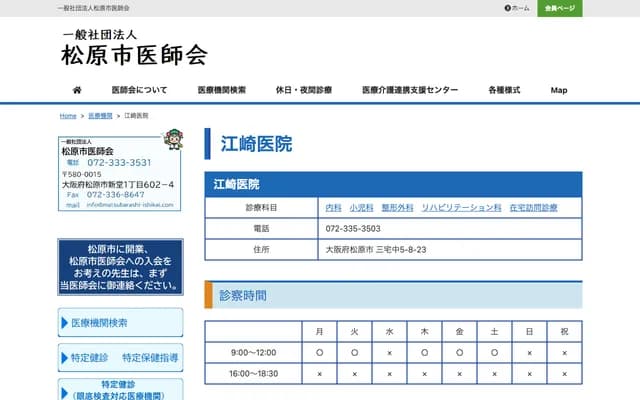640x400 pixels.
Task: Select 医療機関検索 in the navigation bar
Action: click(x=221, y=90)
